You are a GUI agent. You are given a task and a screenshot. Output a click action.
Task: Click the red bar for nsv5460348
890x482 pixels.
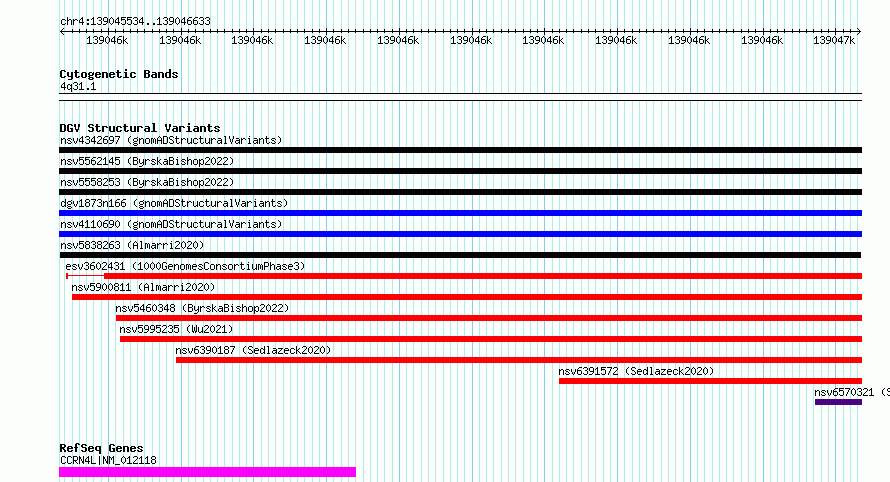(489, 318)
